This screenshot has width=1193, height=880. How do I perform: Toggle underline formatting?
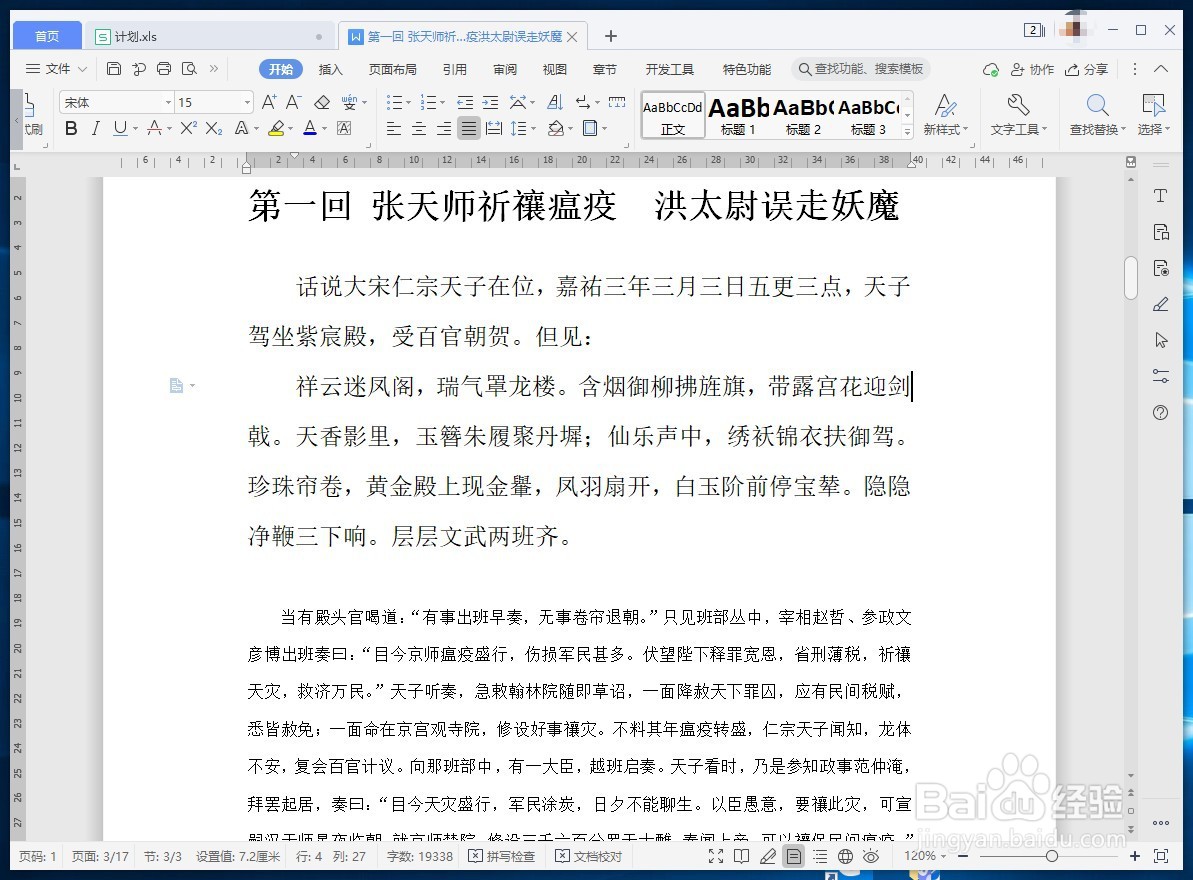tap(119, 129)
